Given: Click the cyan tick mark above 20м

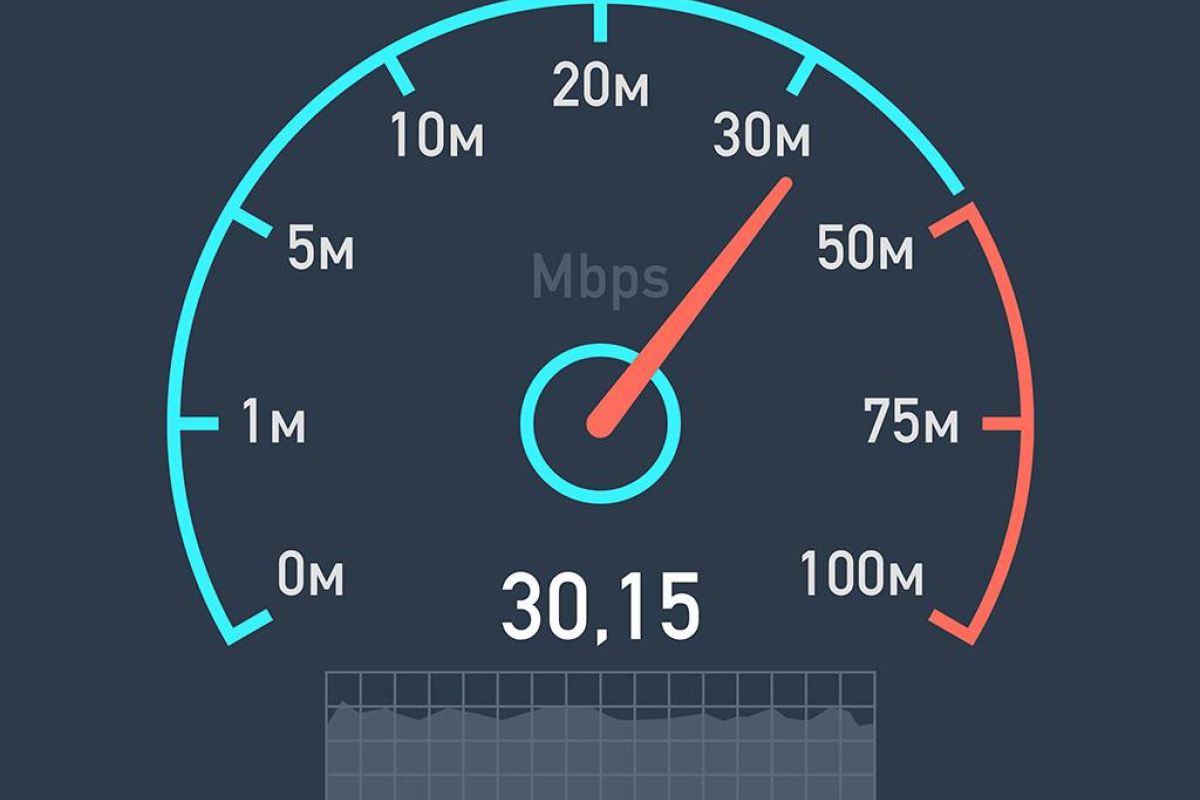Looking at the screenshot, I should 600,22.
